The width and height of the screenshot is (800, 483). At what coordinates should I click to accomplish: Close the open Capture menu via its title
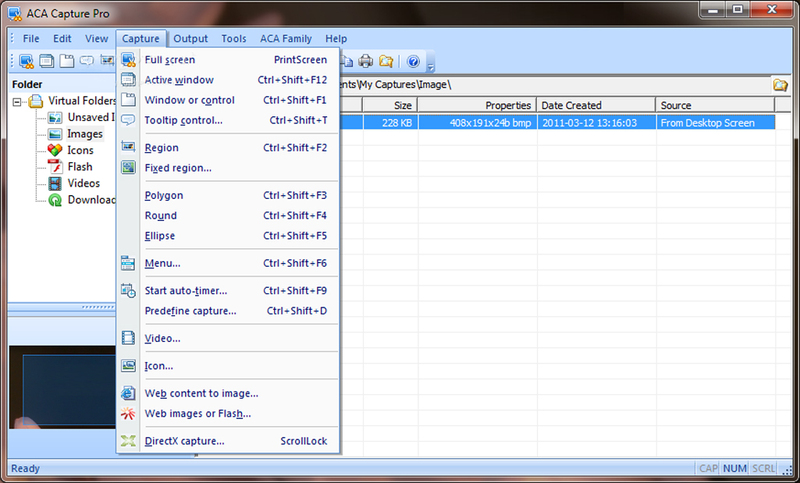click(x=141, y=39)
